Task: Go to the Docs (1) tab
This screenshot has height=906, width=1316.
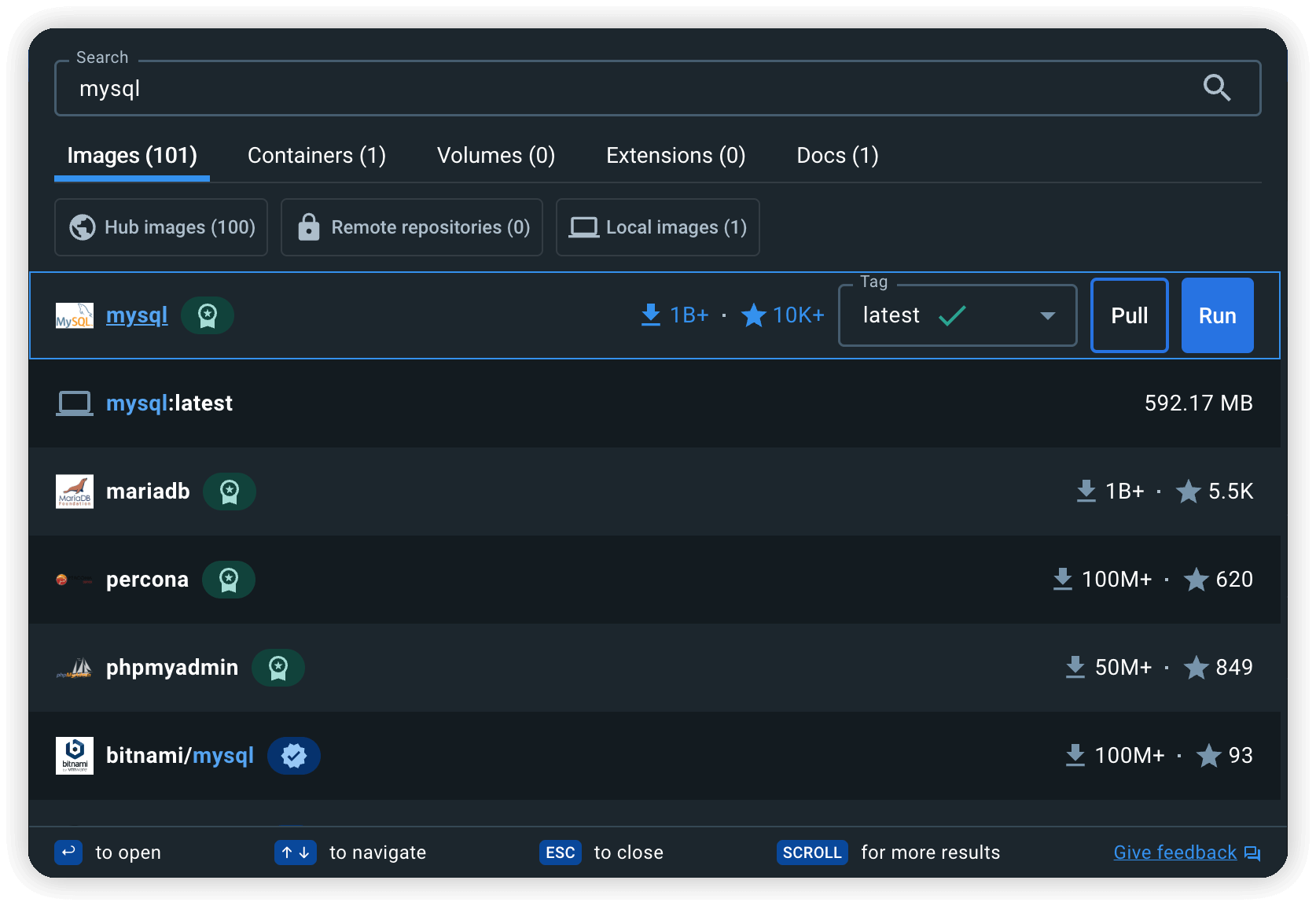Action: pos(838,156)
